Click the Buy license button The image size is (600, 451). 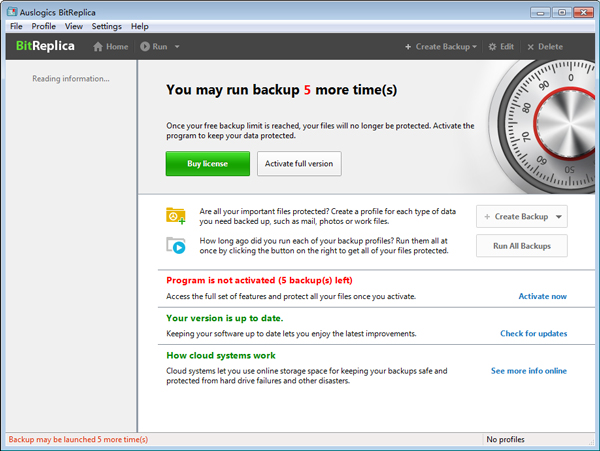tap(207, 164)
